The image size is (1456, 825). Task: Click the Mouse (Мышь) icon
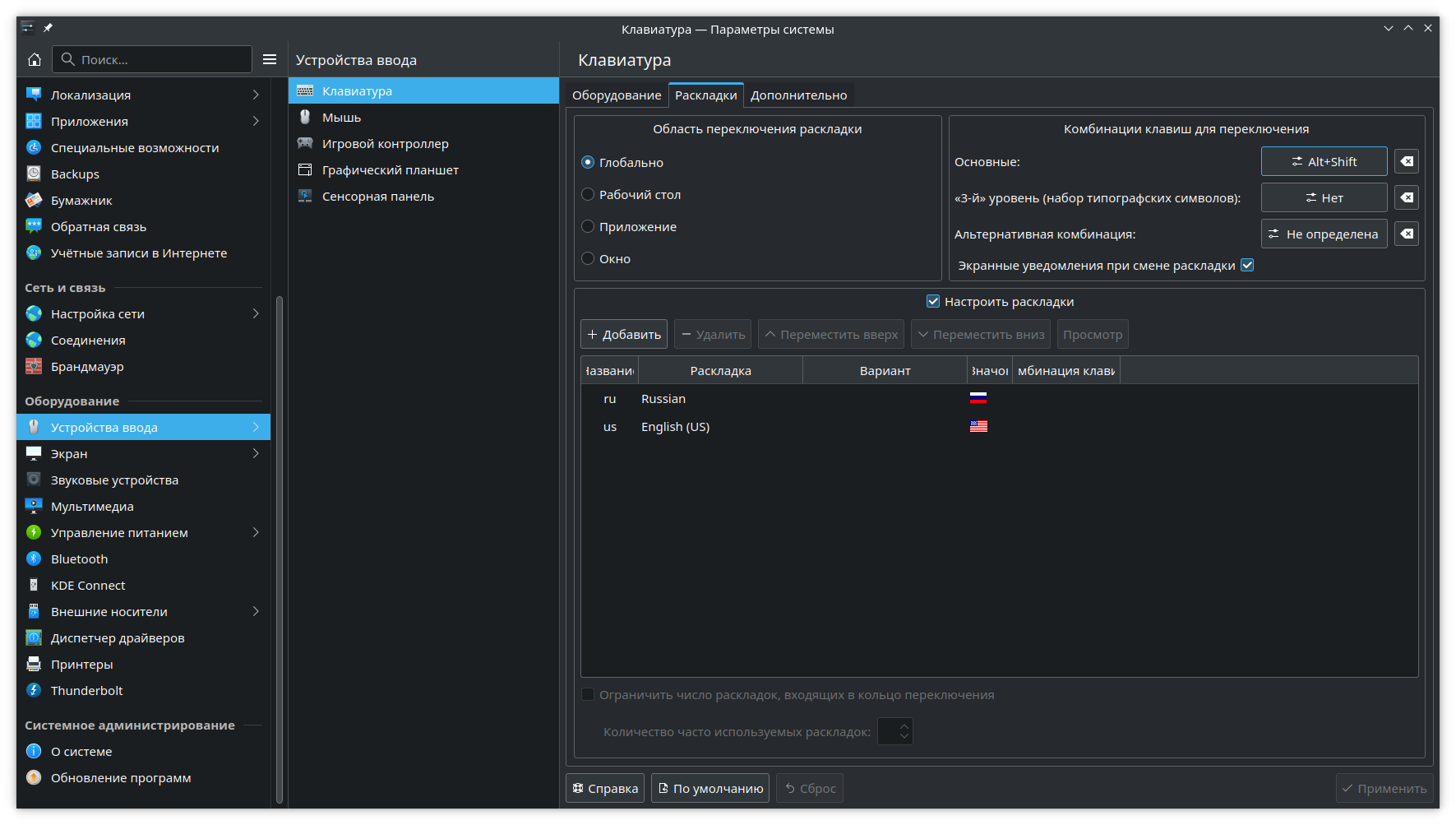305,117
